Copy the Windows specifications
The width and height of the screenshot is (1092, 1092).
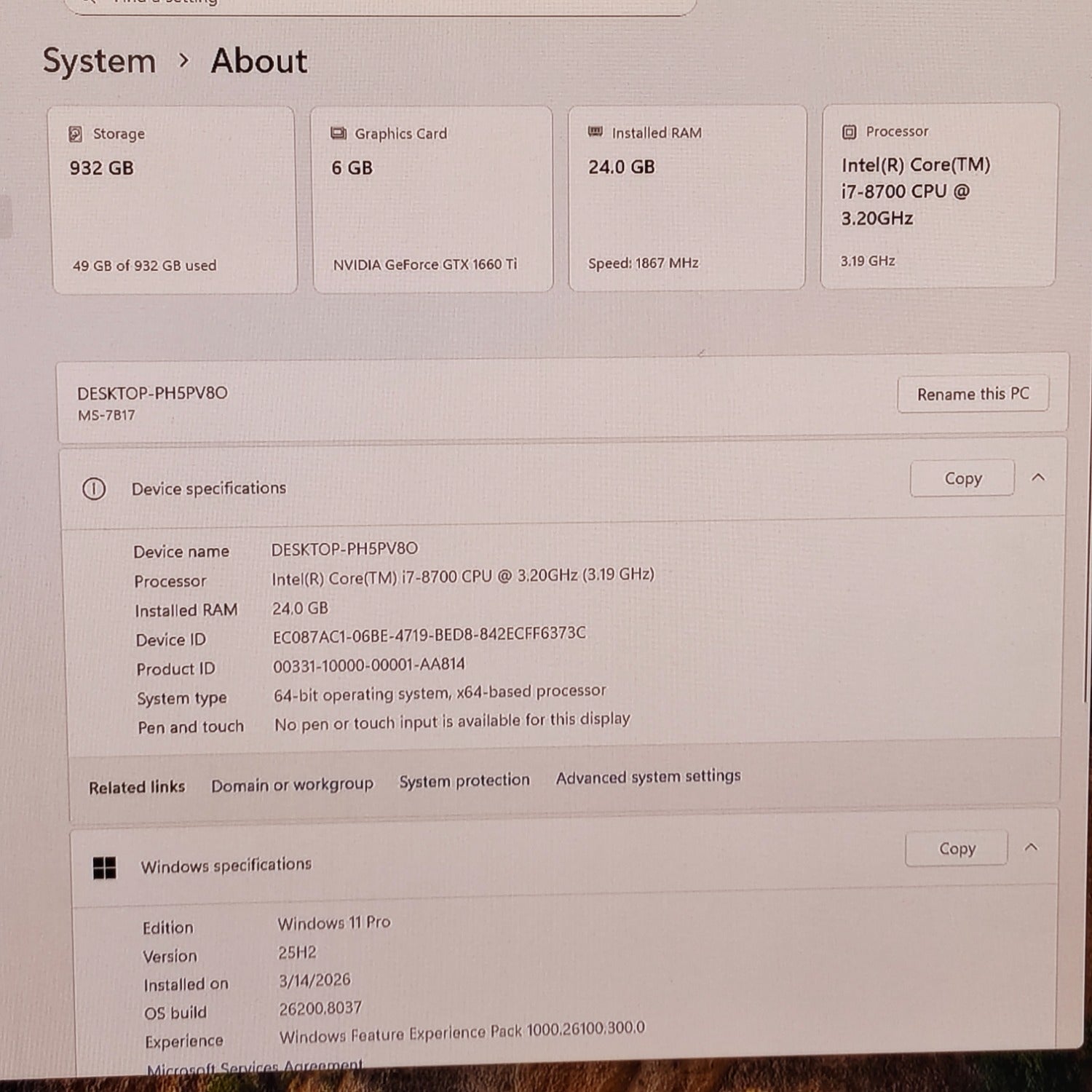click(x=957, y=848)
